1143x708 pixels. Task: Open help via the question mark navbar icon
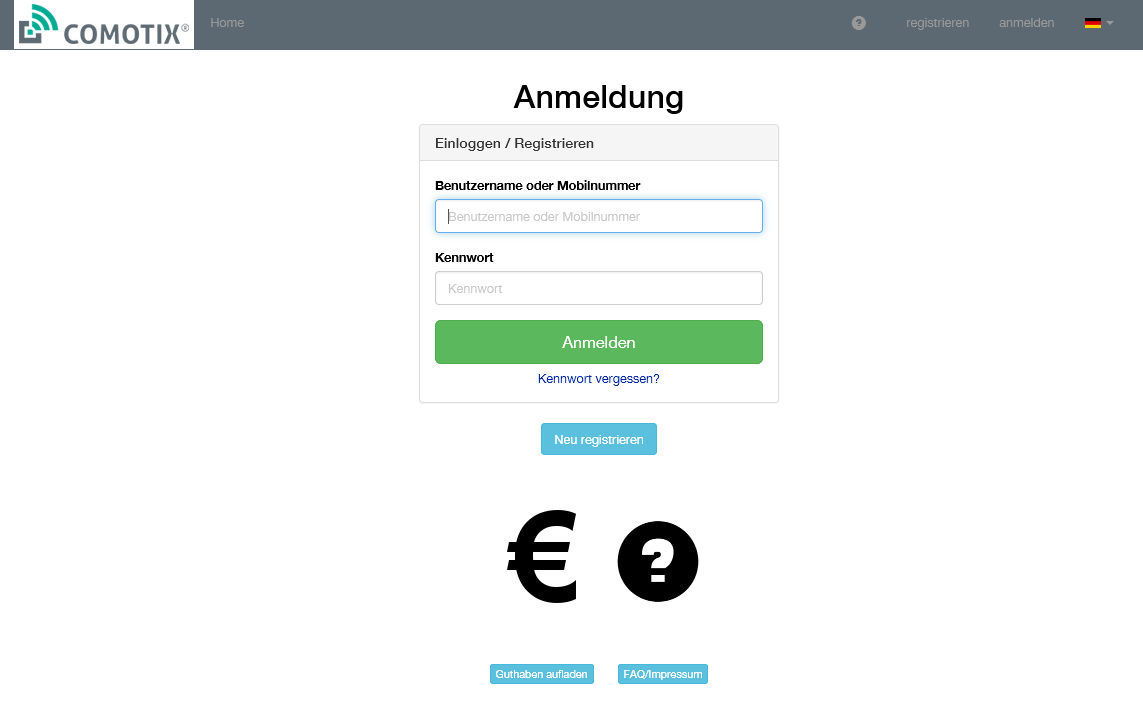click(x=858, y=23)
